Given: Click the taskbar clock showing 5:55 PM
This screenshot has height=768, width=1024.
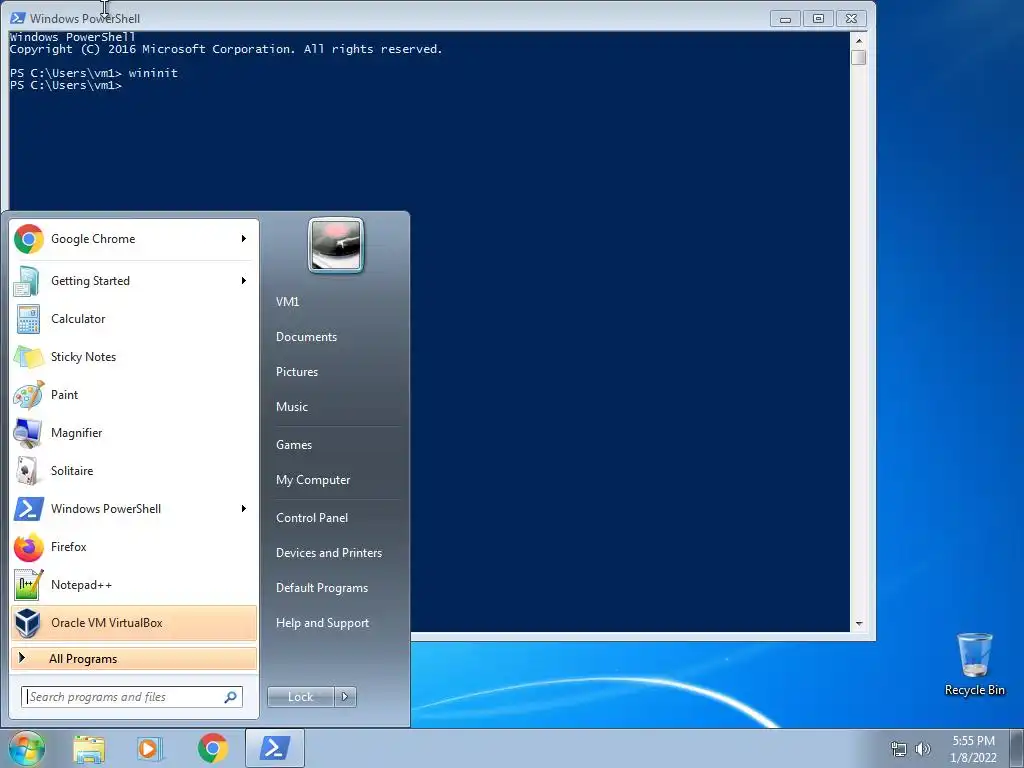Looking at the screenshot, I should 973,749.
